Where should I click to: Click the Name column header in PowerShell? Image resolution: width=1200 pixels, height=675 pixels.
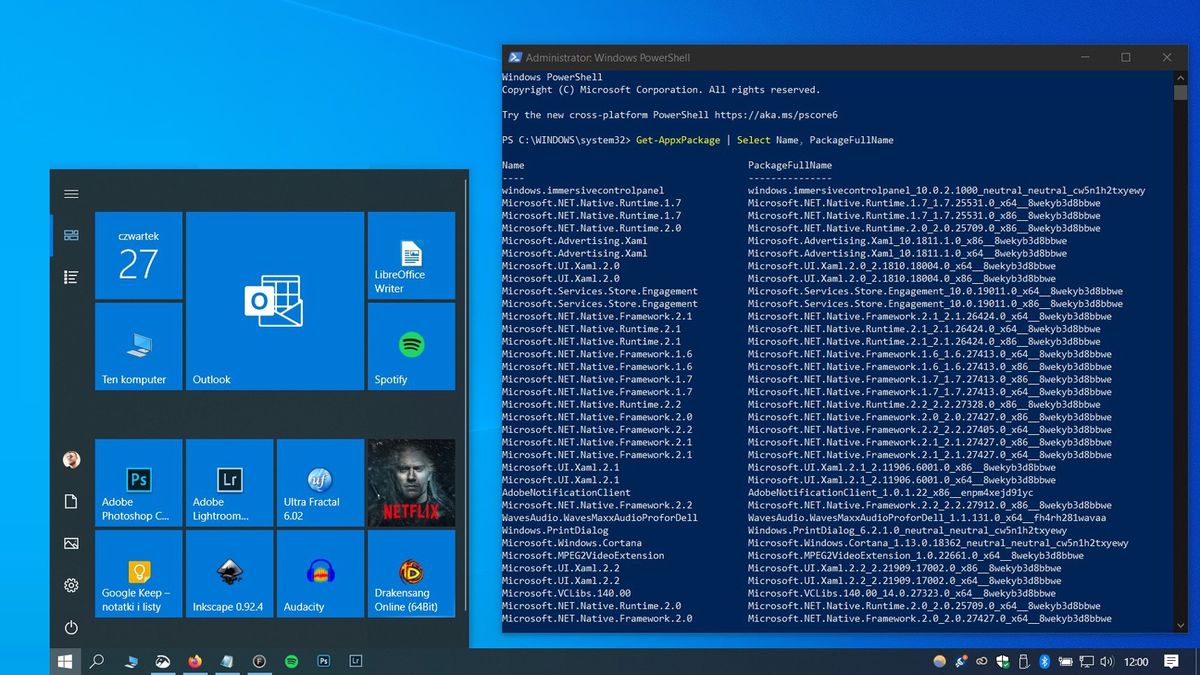513,165
